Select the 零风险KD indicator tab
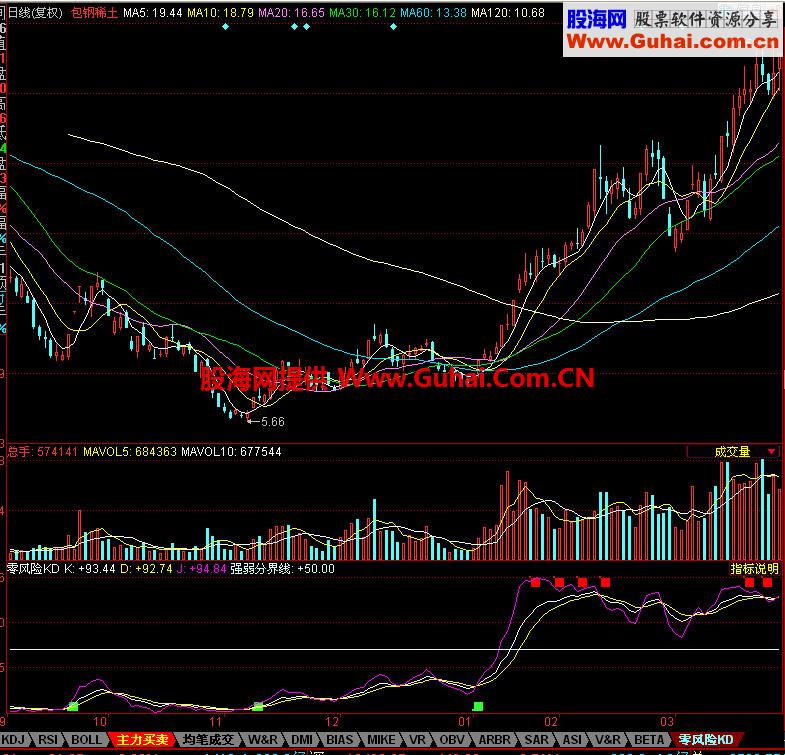Screen dimensions: 785x755 click(x=705, y=739)
